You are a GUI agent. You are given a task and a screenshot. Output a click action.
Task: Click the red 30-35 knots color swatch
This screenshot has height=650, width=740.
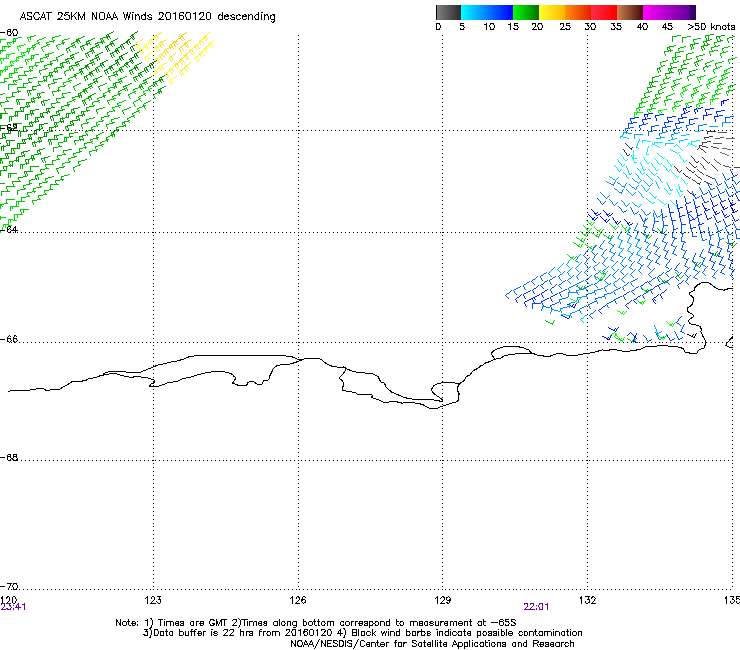point(604,12)
